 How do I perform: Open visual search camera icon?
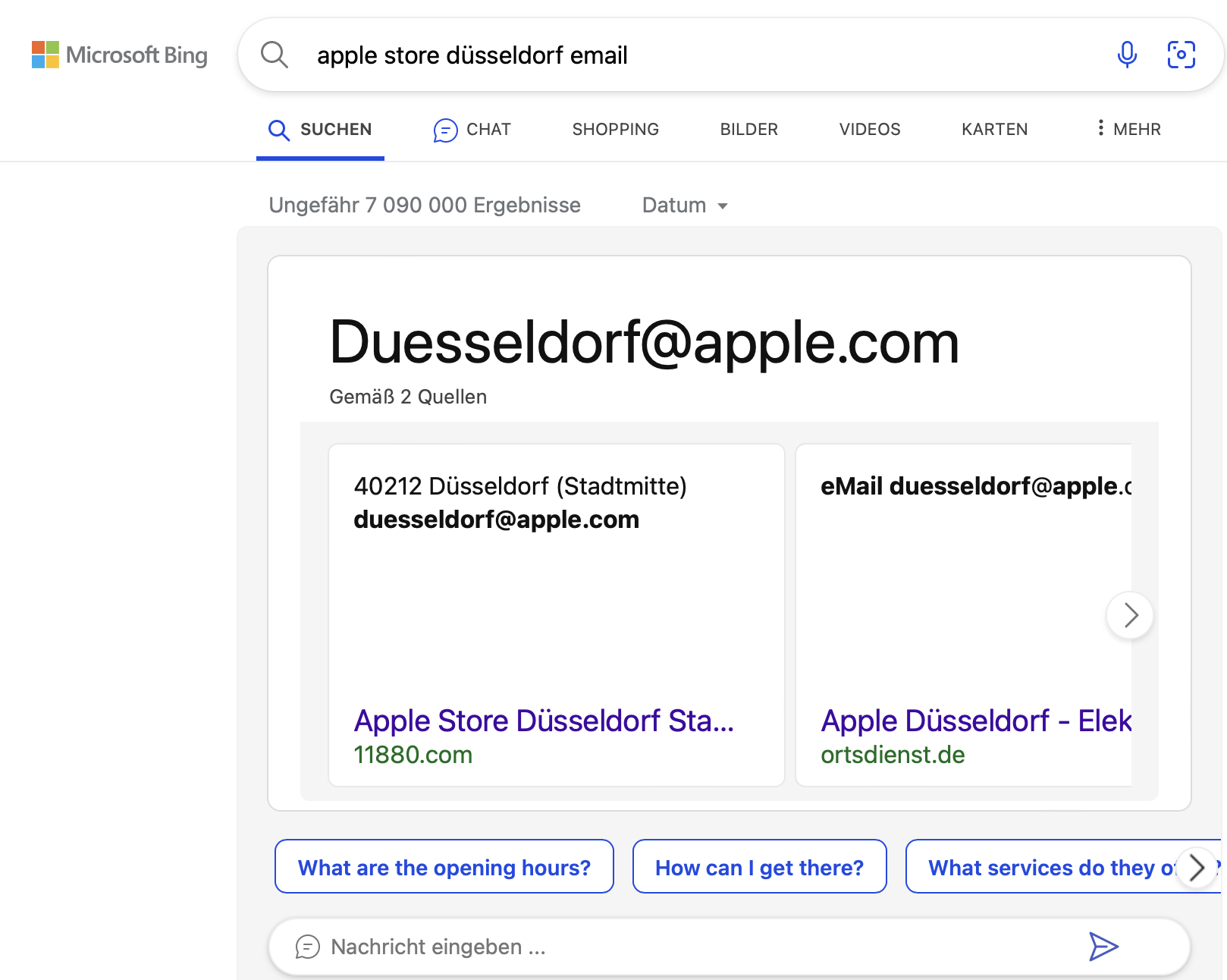tap(1181, 55)
